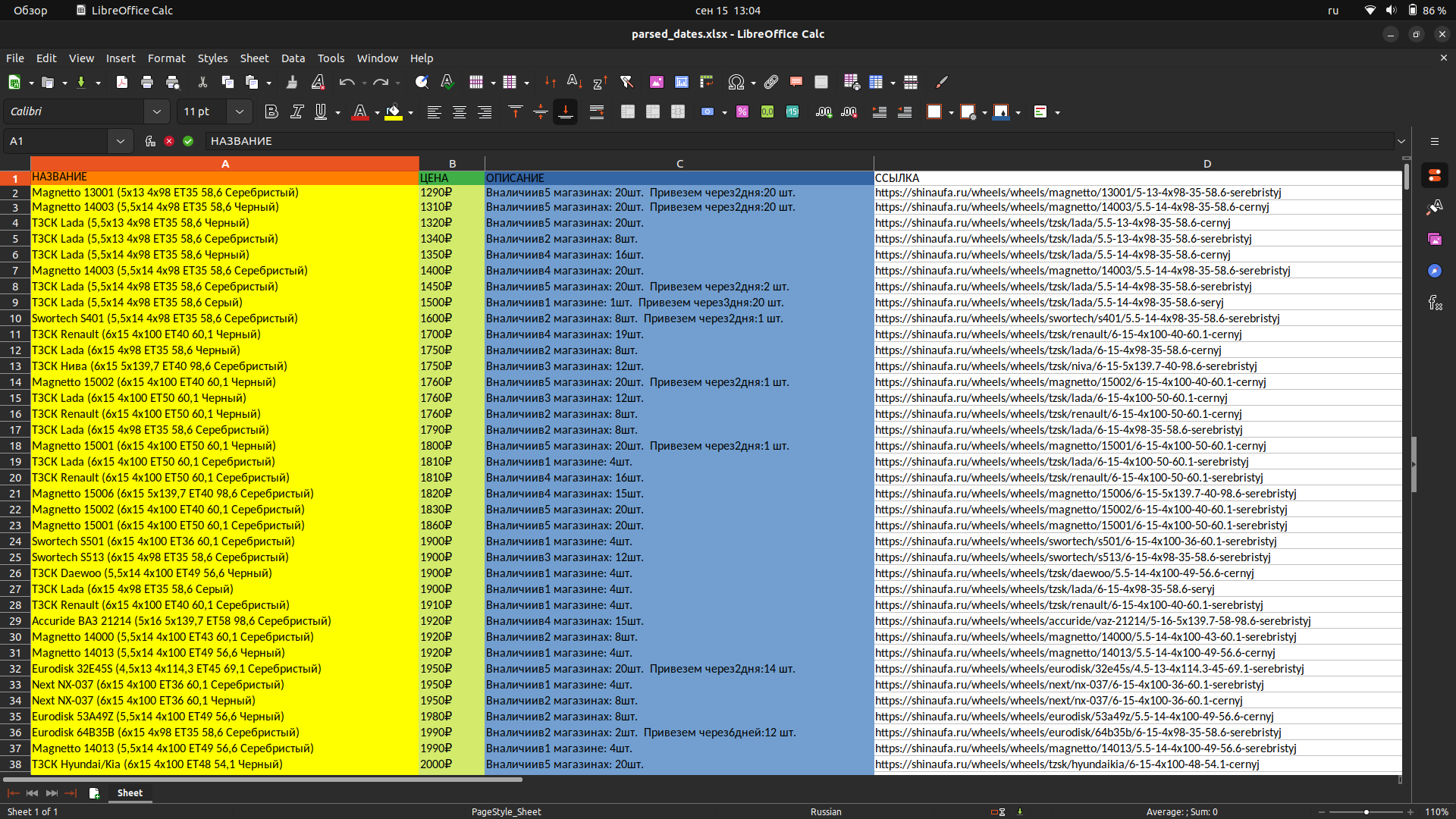
Task: Toggle Wrap Text button
Action: [597, 112]
